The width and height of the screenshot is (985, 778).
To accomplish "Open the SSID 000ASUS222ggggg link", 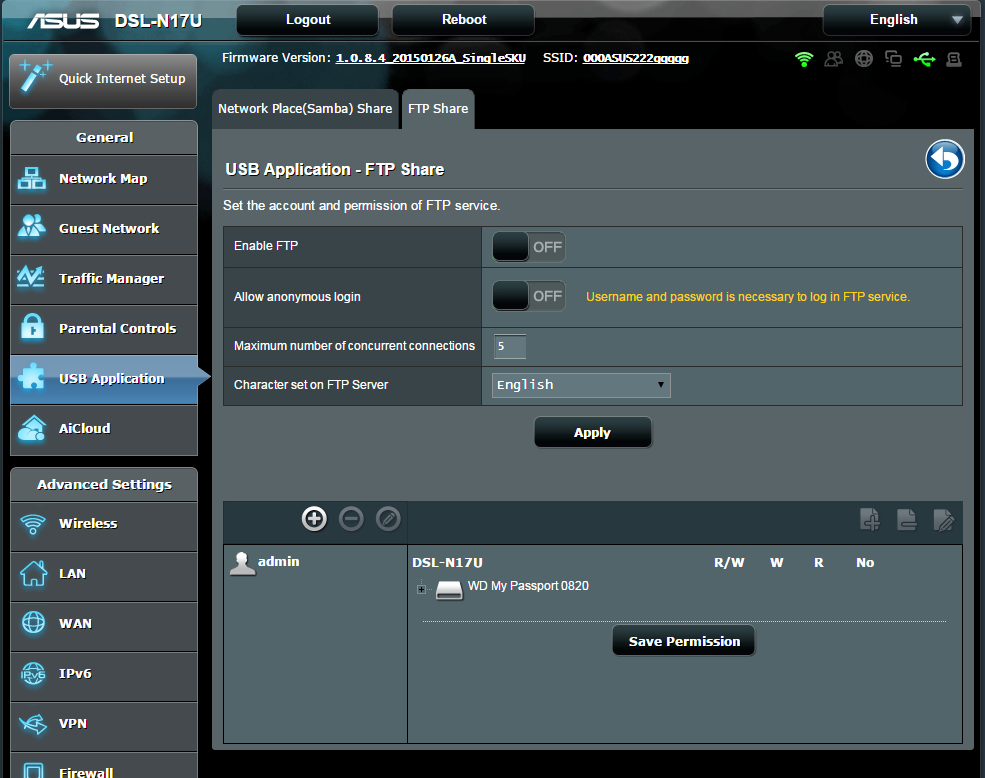I will (636, 58).
